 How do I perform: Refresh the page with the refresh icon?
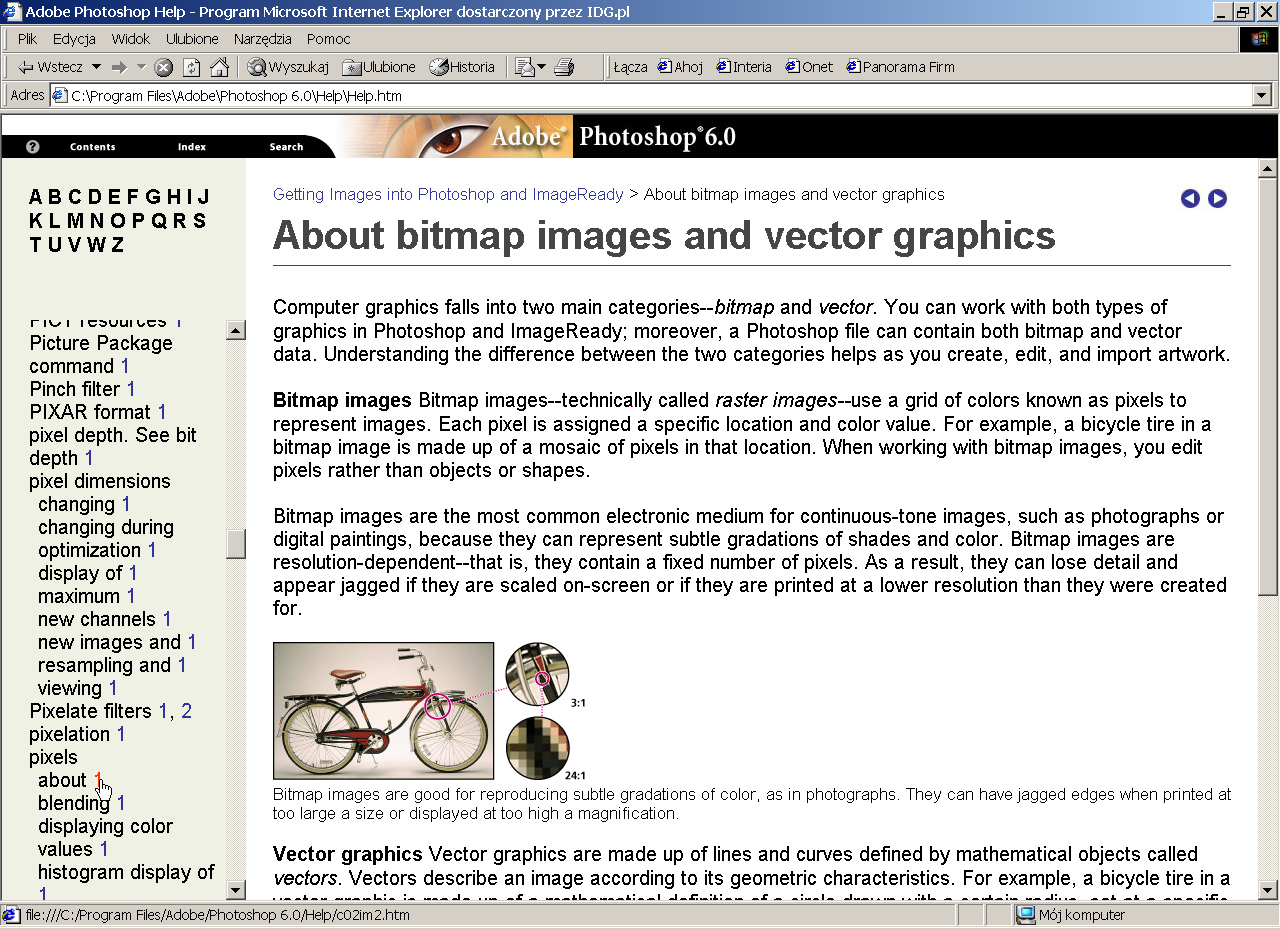click(192, 67)
